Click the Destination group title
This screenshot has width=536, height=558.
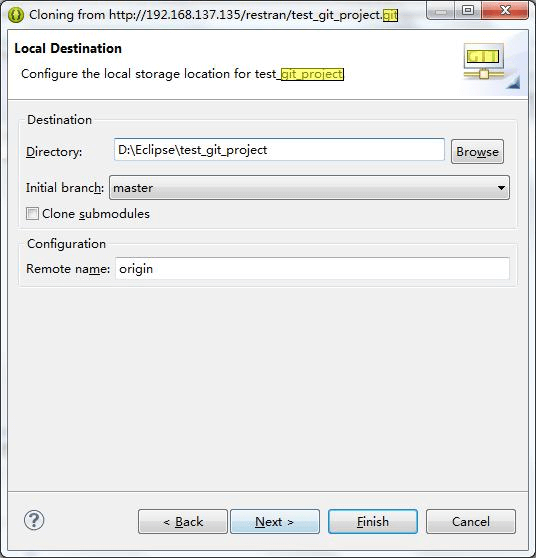pyautogui.click(x=59, y=120)
